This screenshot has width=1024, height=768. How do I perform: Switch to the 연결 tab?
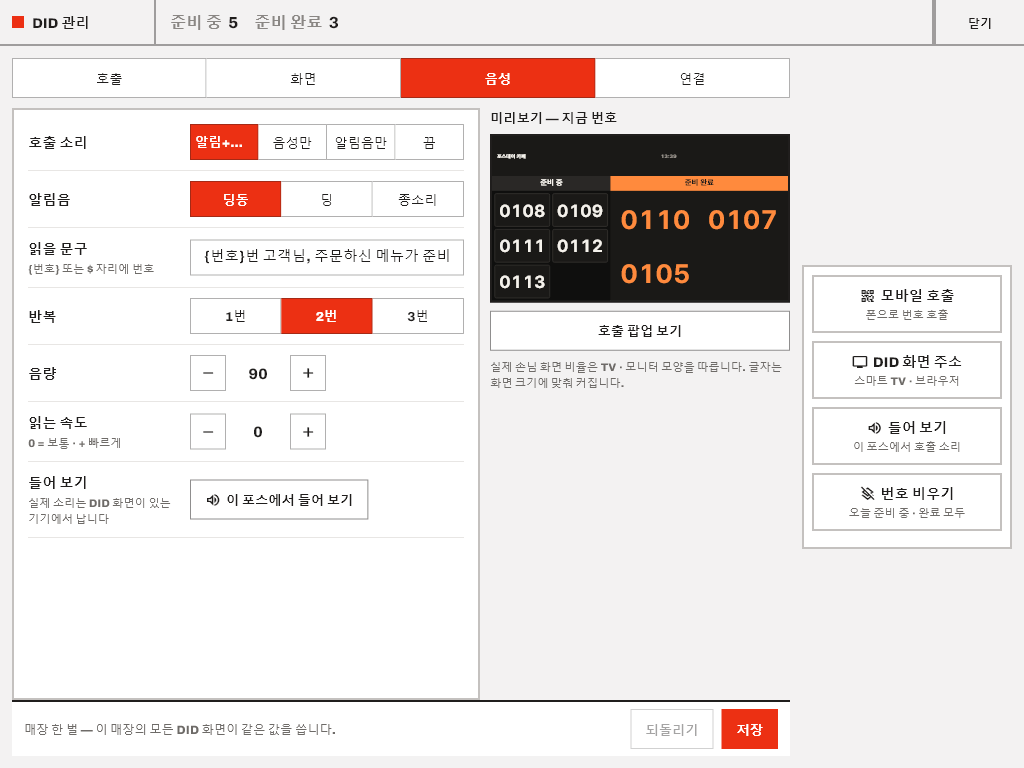coord(692,78)
